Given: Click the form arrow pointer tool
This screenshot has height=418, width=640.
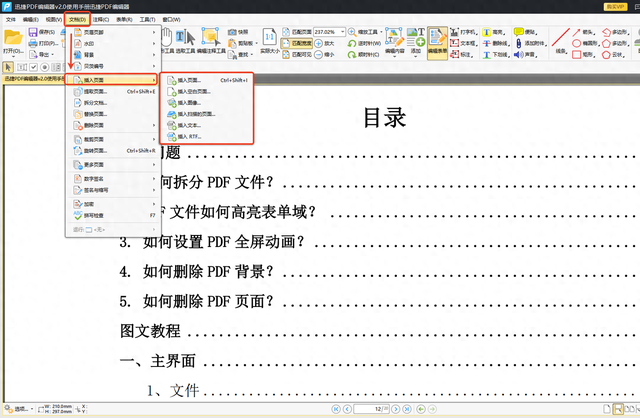Looking at the screenshot, I should click(x=8, y=67).
